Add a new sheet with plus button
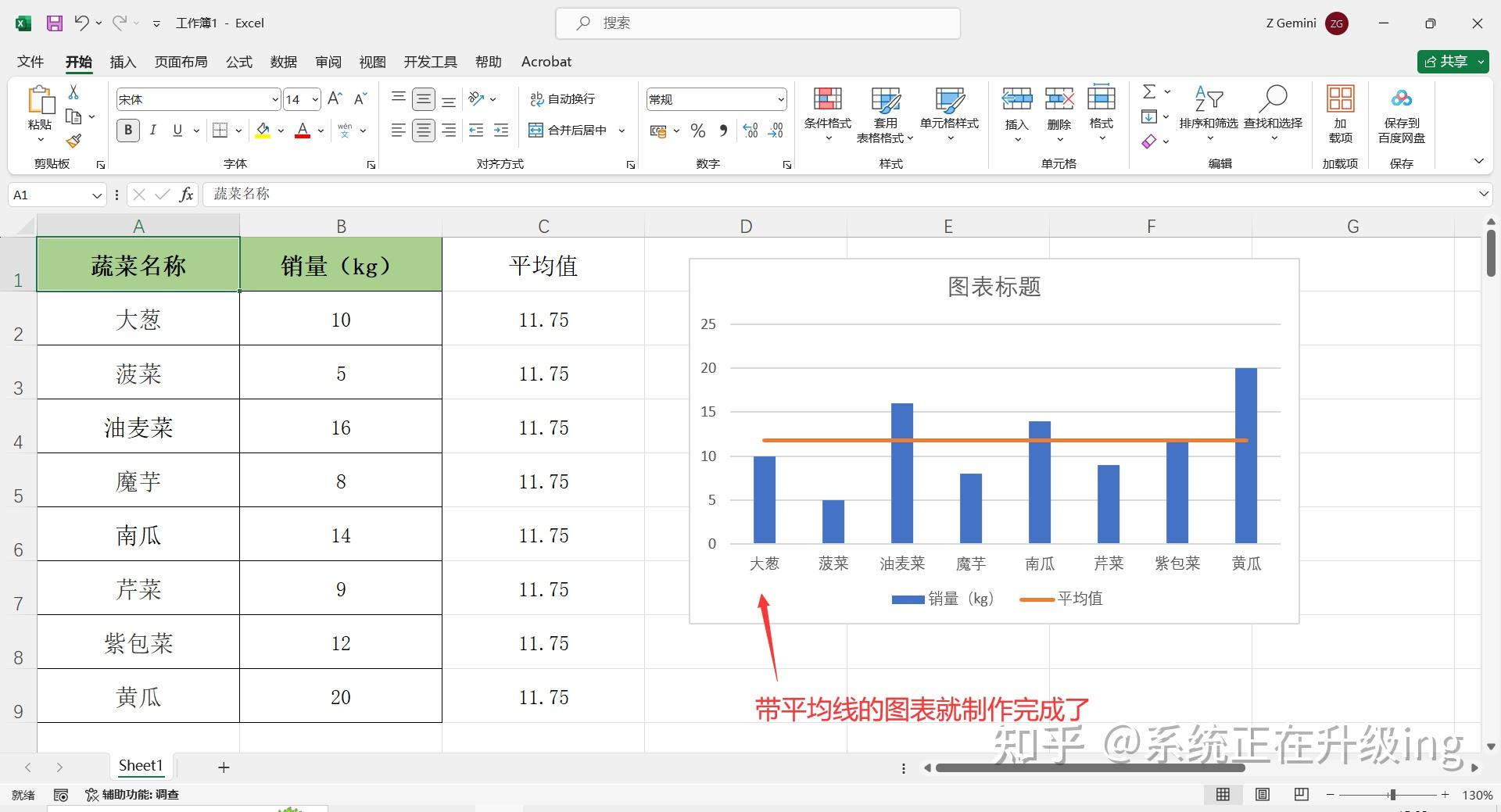Viewport: 1501px width, 812px height. [x=224, y=767]
